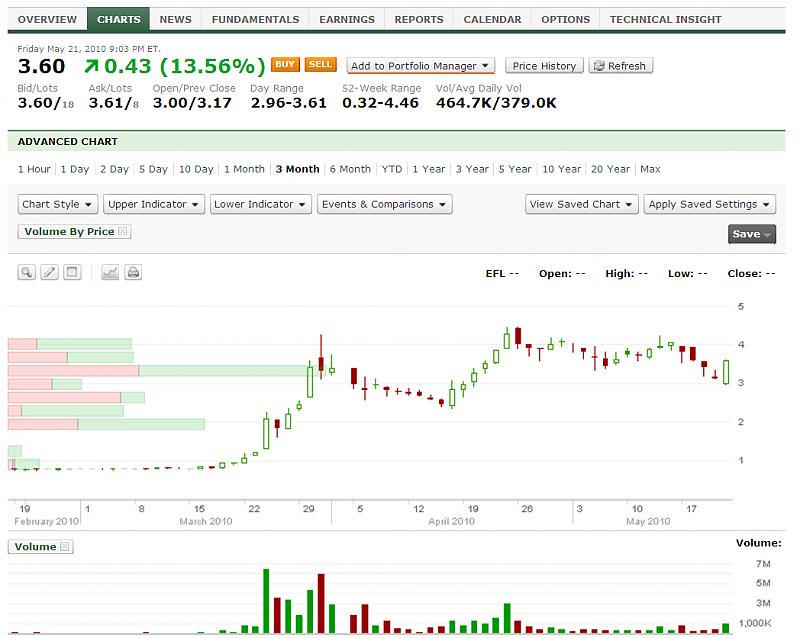Select the 6 Month time range
This screenshot has height=638, width=800.
tap(350, 169)
